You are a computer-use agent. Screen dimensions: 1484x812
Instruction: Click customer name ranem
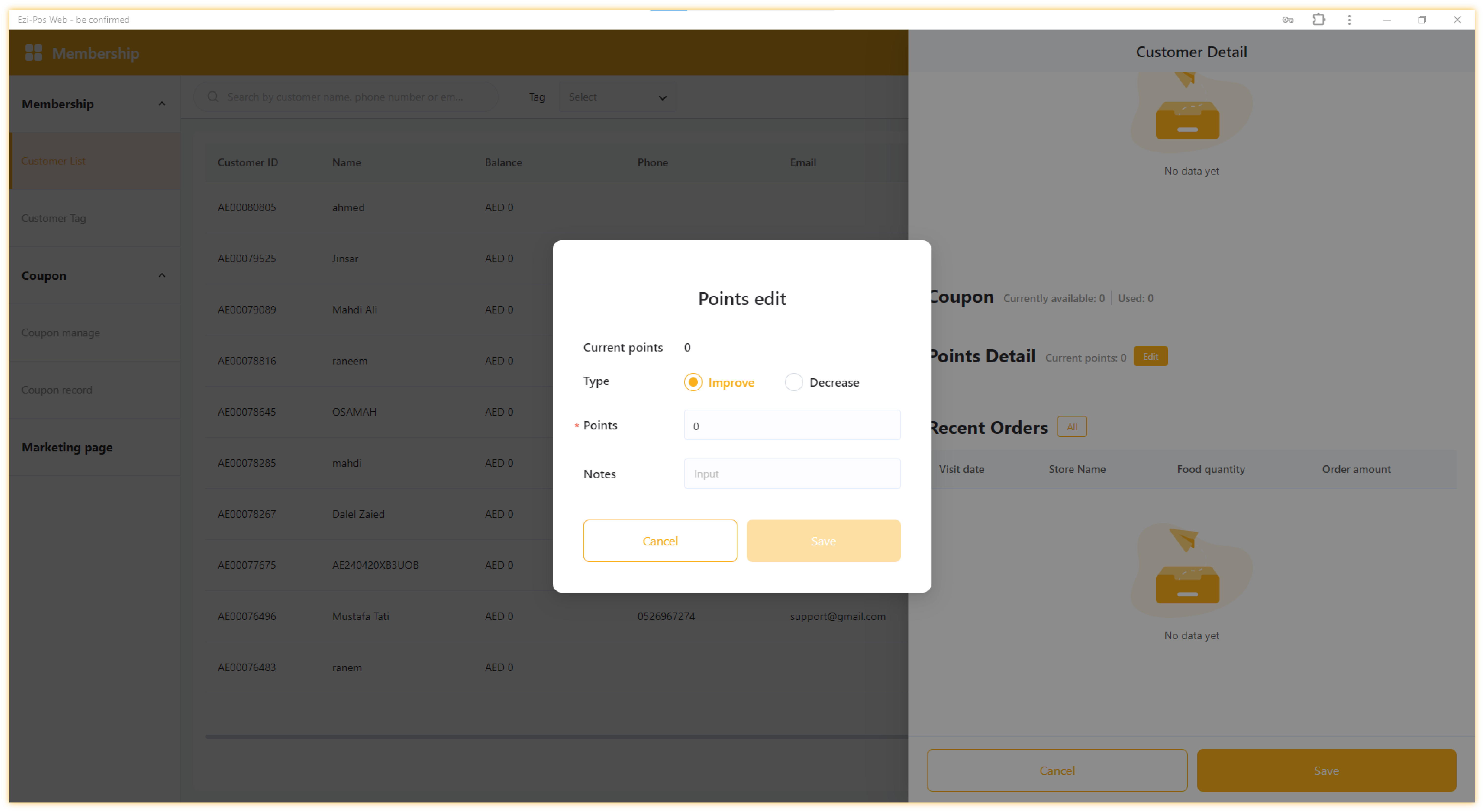[347, 667]
